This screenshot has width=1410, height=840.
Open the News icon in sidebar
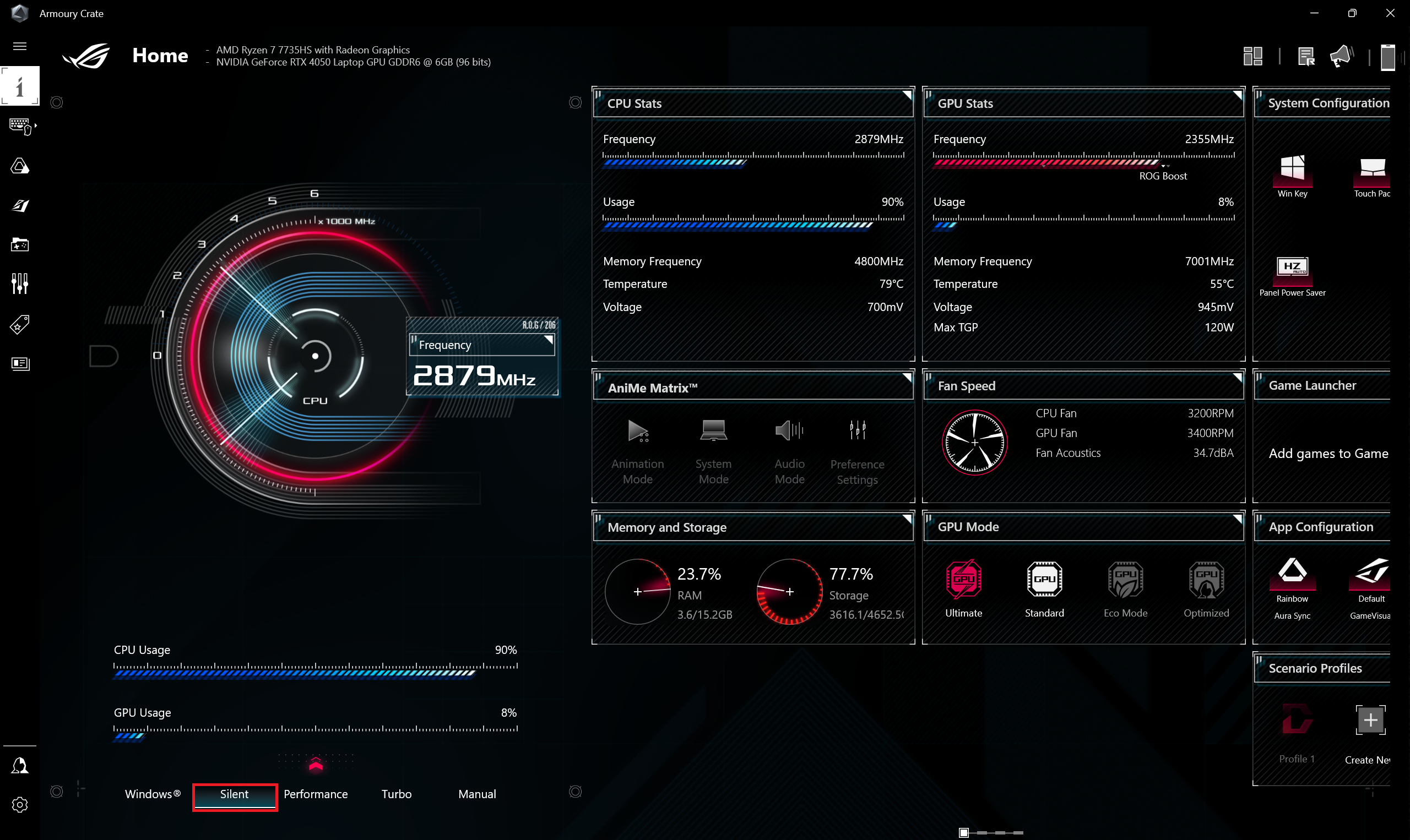click(x=20, y=363)
